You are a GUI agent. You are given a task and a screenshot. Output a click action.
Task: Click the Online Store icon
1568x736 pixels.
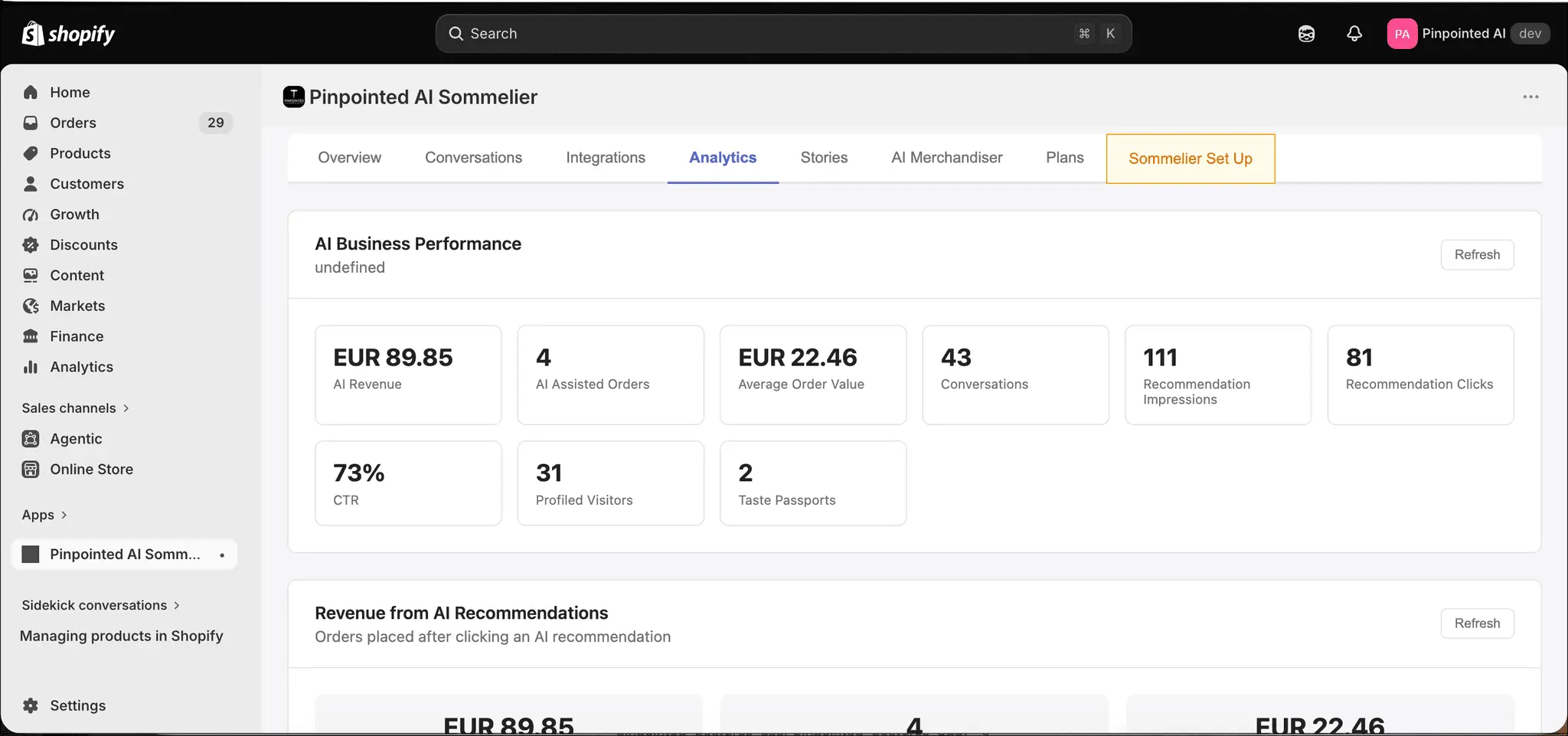[31, 469]
